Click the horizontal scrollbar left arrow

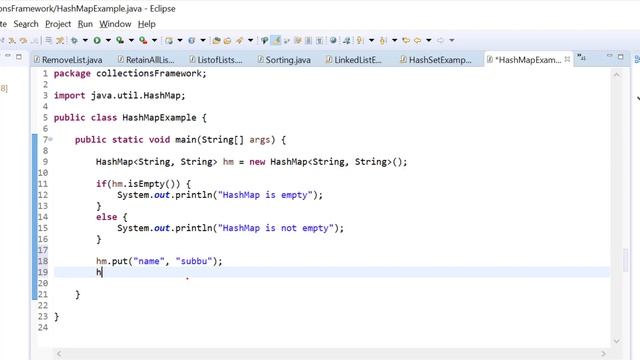coord(59,353)
